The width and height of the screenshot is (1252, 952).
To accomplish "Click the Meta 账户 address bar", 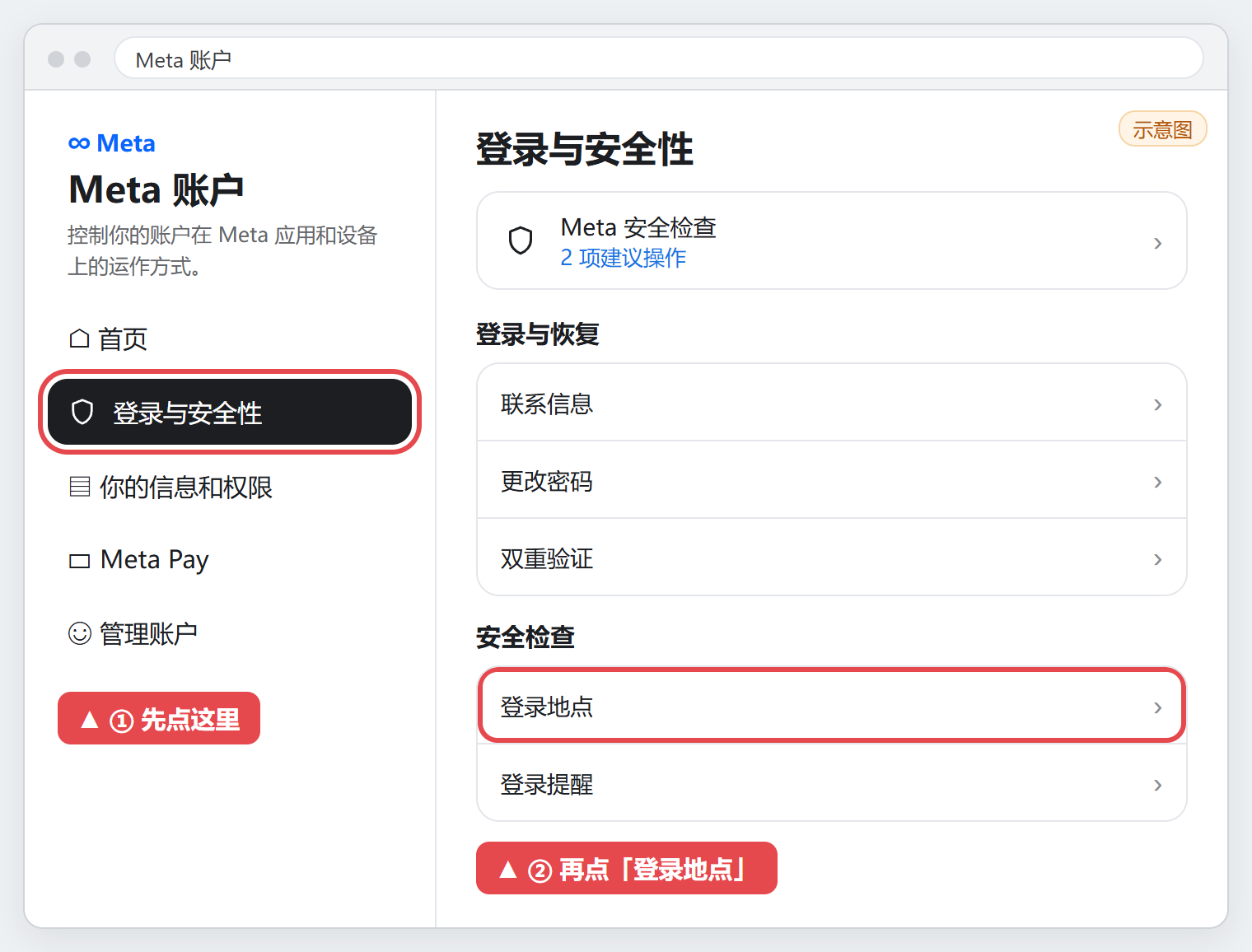I will 659,58.
